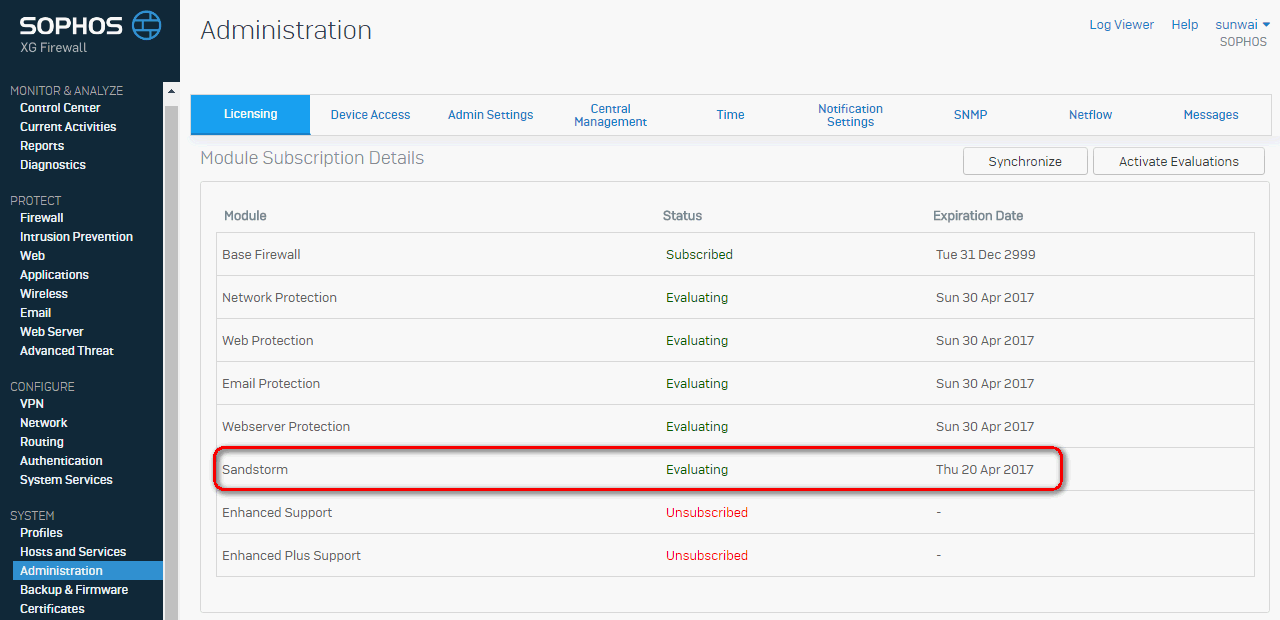Open the Time tab
Screen dimensions: 1280x620
click(x=730, y=115)
